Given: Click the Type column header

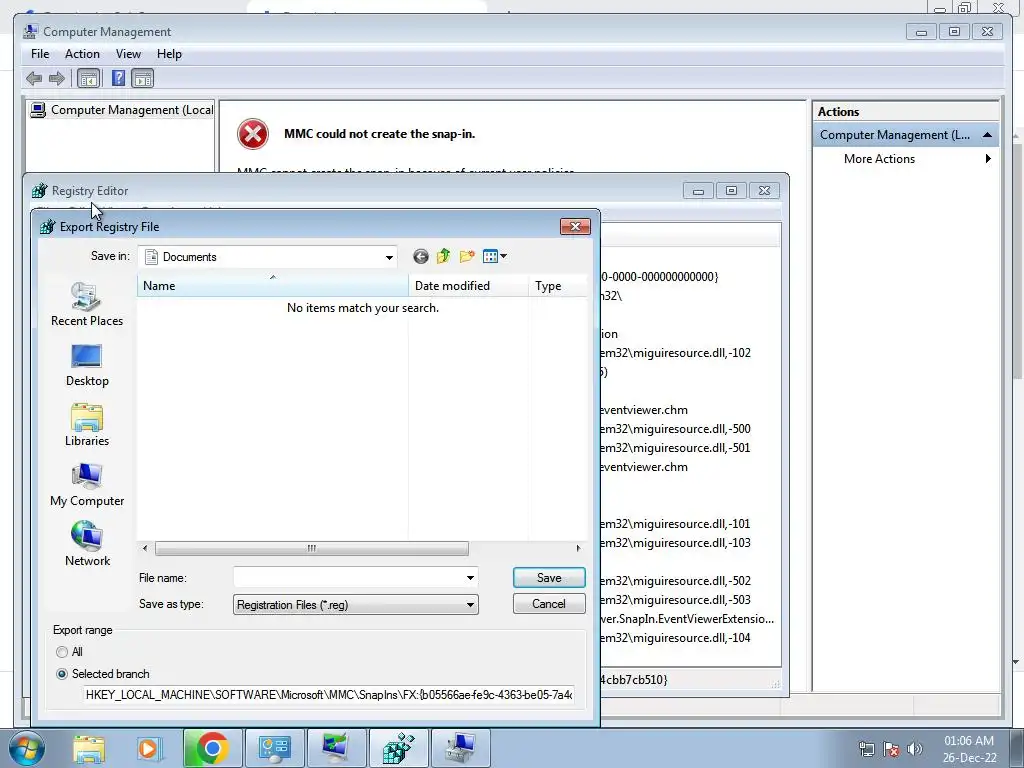Looking at the screenshot, I should tap(558, 286).
